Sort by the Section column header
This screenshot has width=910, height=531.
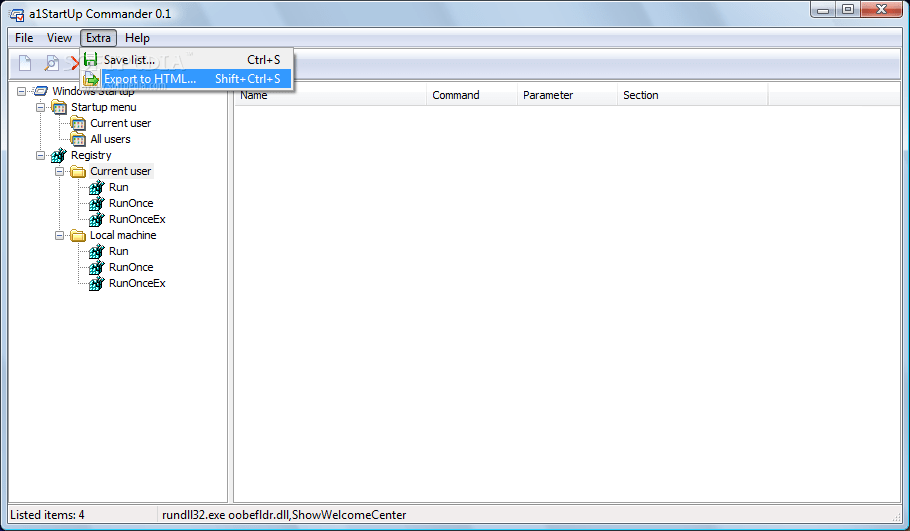point(692,95)
